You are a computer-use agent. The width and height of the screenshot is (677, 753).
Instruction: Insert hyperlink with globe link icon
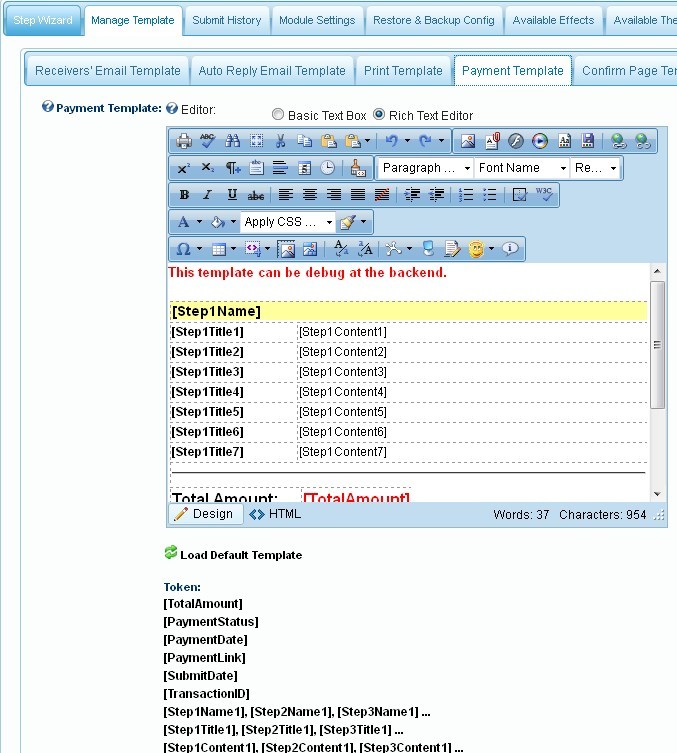click(618, 141)
